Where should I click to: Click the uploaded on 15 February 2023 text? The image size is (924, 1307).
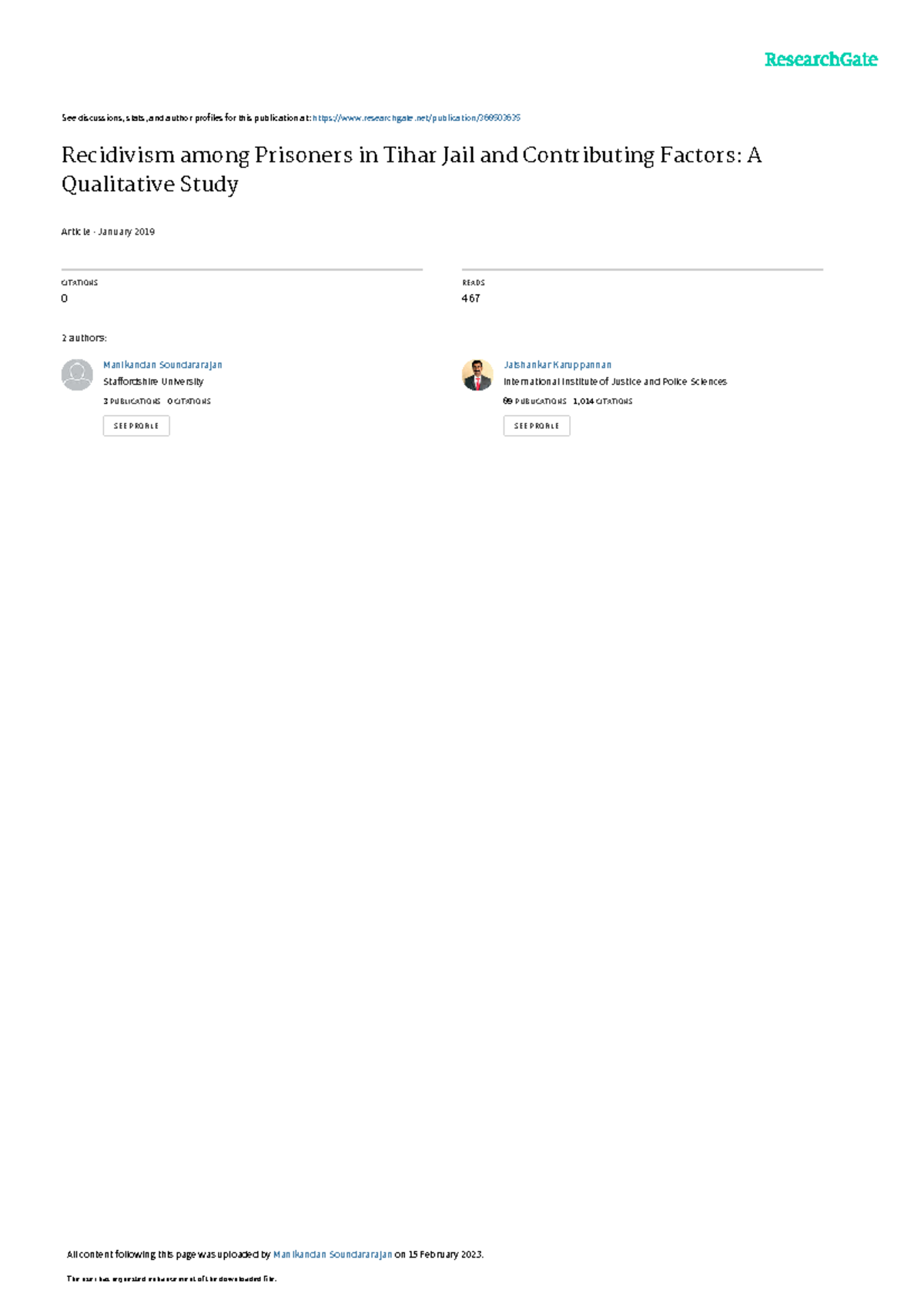click(439, 1255)
